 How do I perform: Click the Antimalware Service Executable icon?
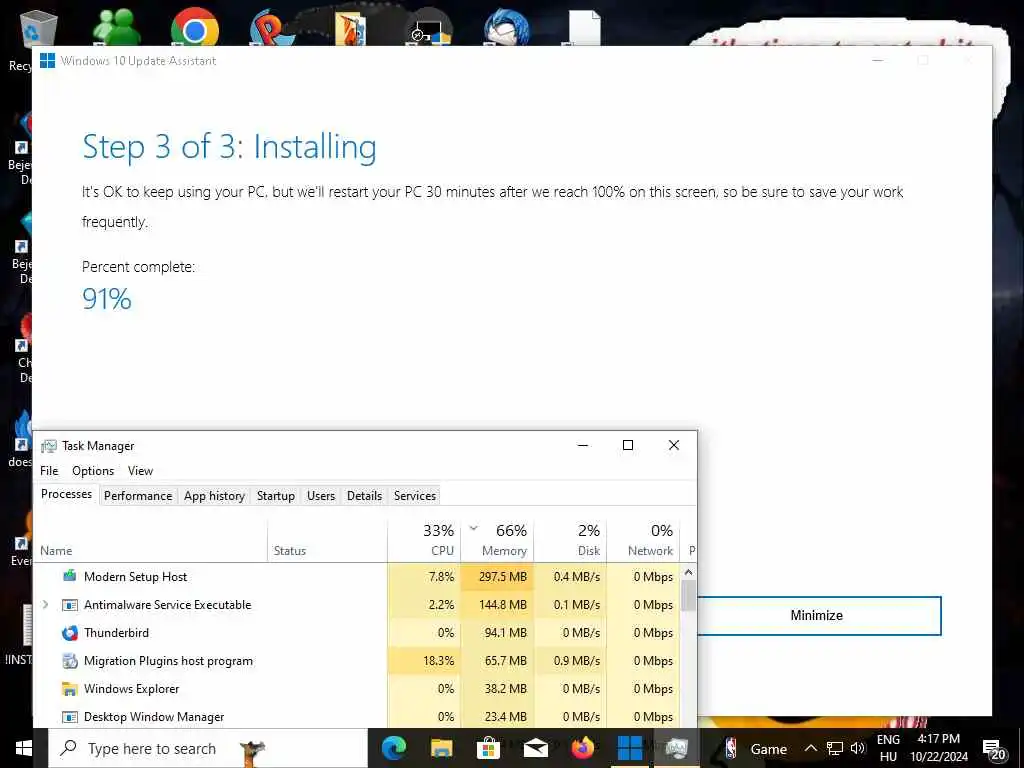69,605
